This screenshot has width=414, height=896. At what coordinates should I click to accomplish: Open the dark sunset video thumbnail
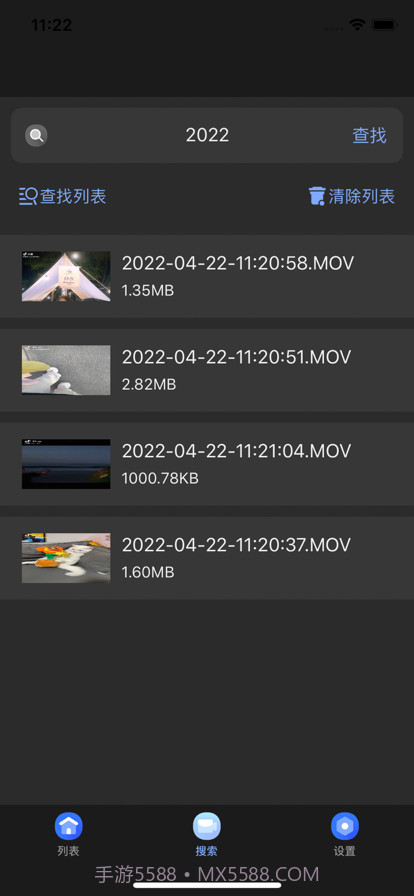tap(66, 464)
